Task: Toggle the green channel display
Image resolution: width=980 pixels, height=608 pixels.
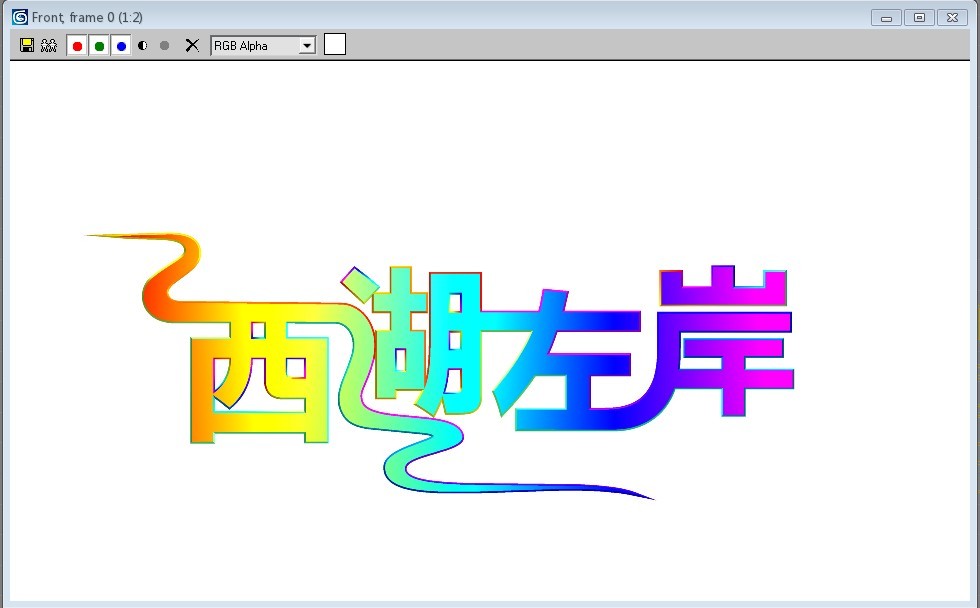Action: click(99, 45)
